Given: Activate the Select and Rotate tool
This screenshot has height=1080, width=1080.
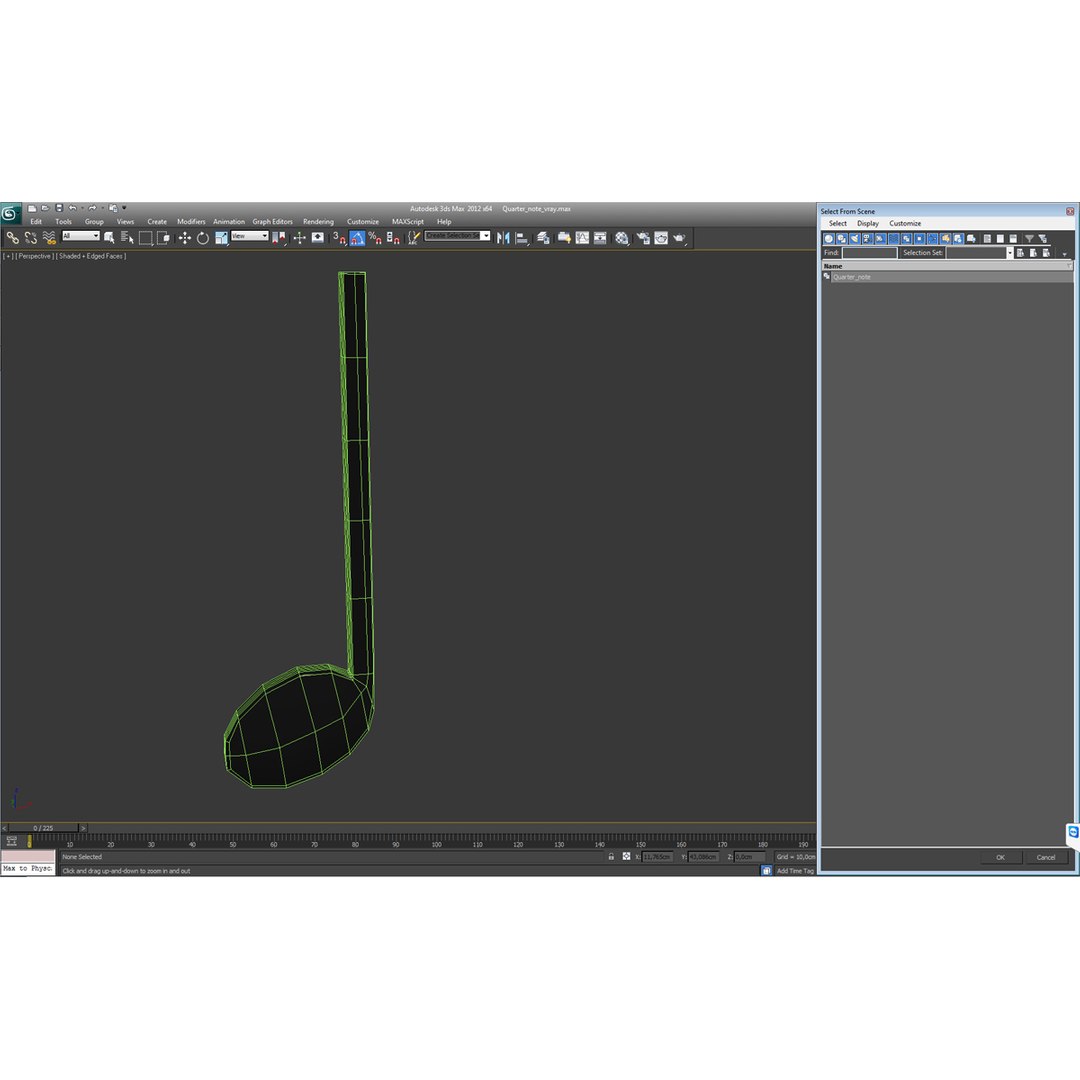Looking at the screenshot, I should coord(202,238).
